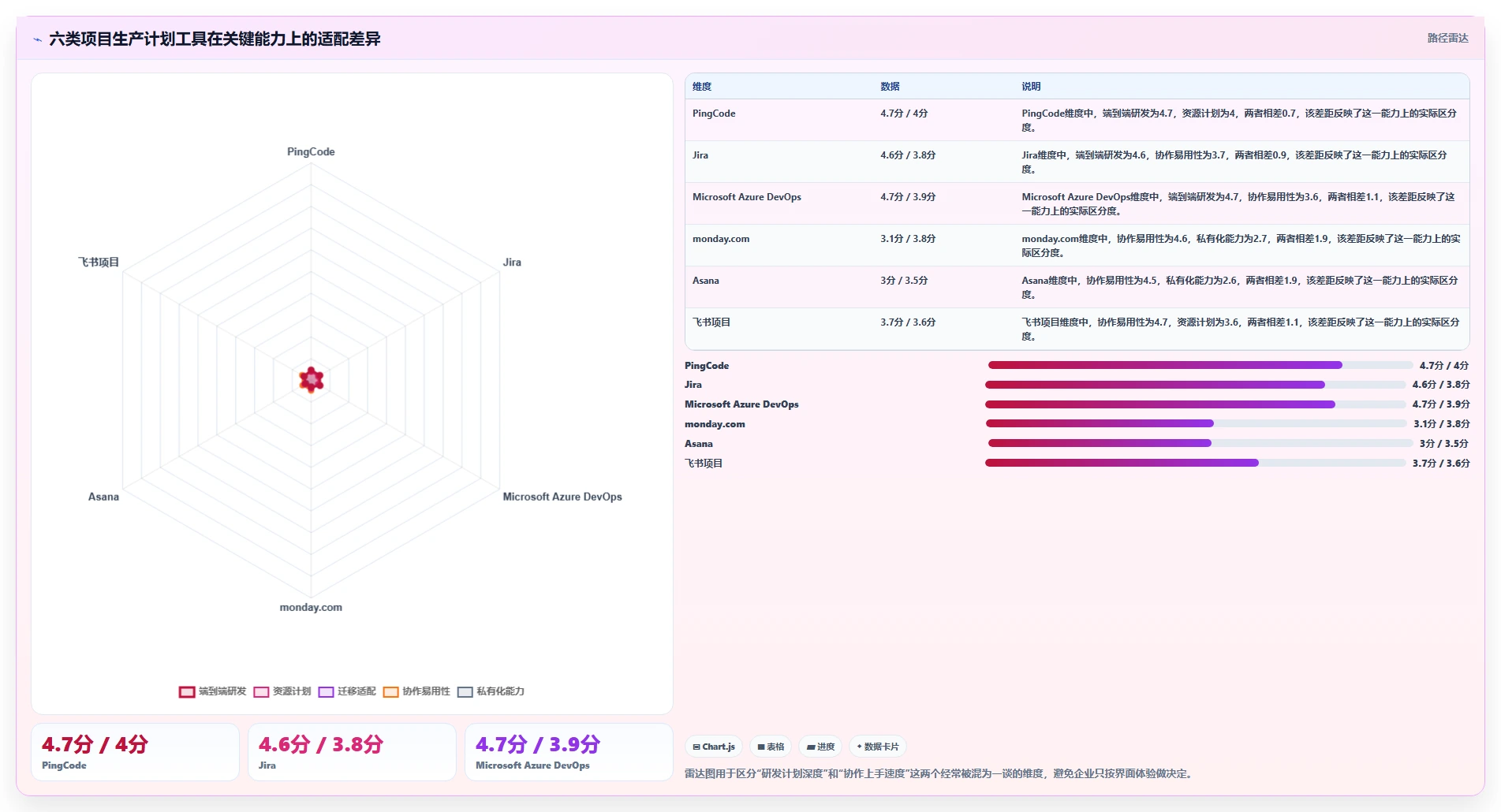The height and width of the screenshot is (812, 1501).
Task: Select Jira cell in table
Action: 700,155
